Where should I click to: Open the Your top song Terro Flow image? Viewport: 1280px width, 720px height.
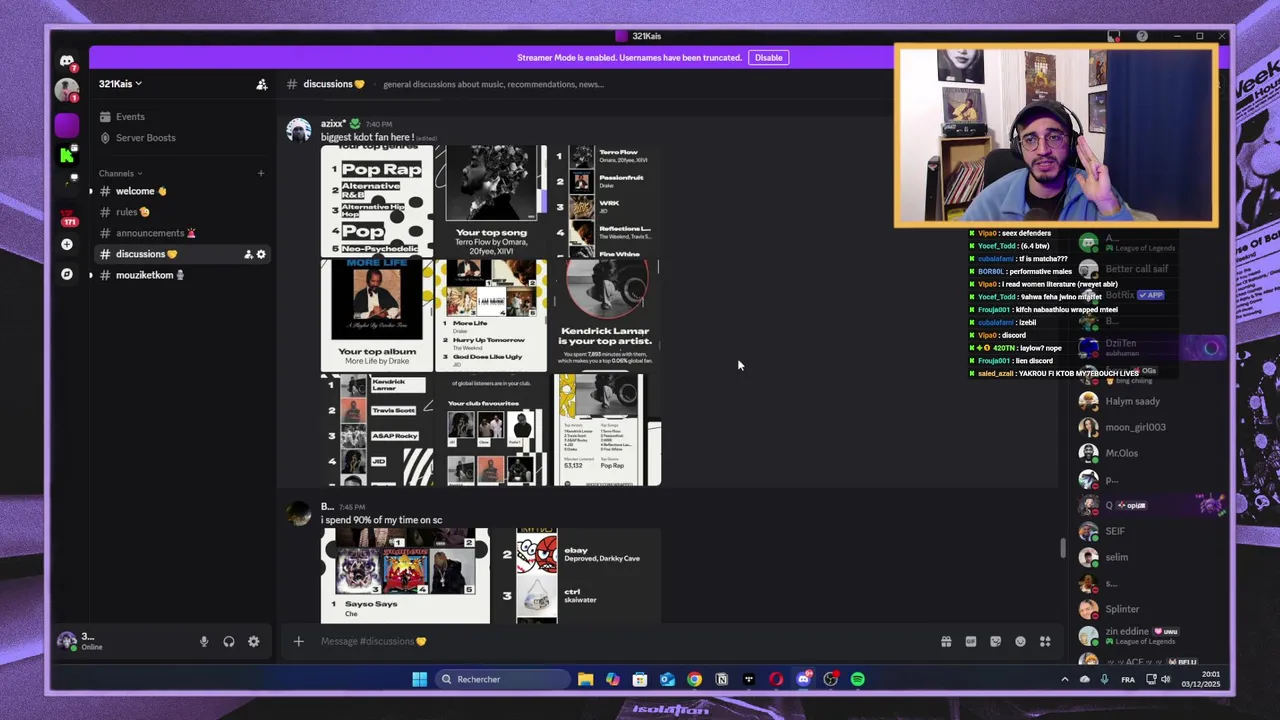tap(491, 201)
